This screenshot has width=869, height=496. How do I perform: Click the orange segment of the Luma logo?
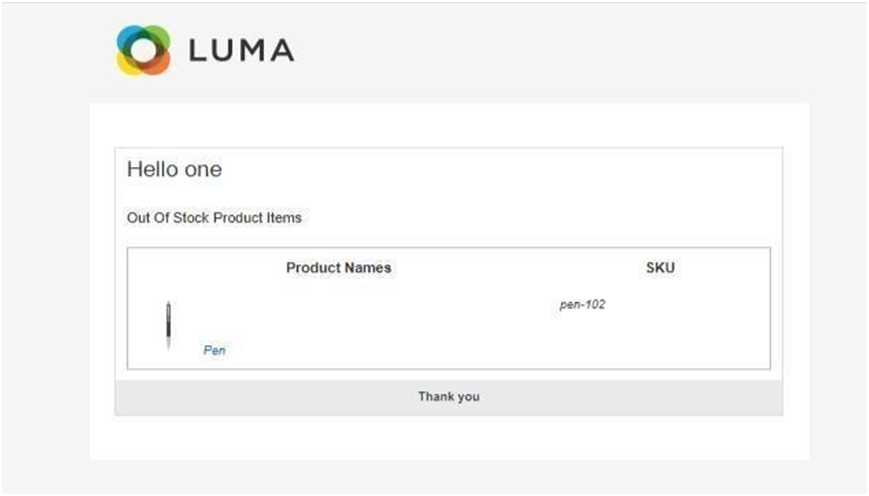158,64
